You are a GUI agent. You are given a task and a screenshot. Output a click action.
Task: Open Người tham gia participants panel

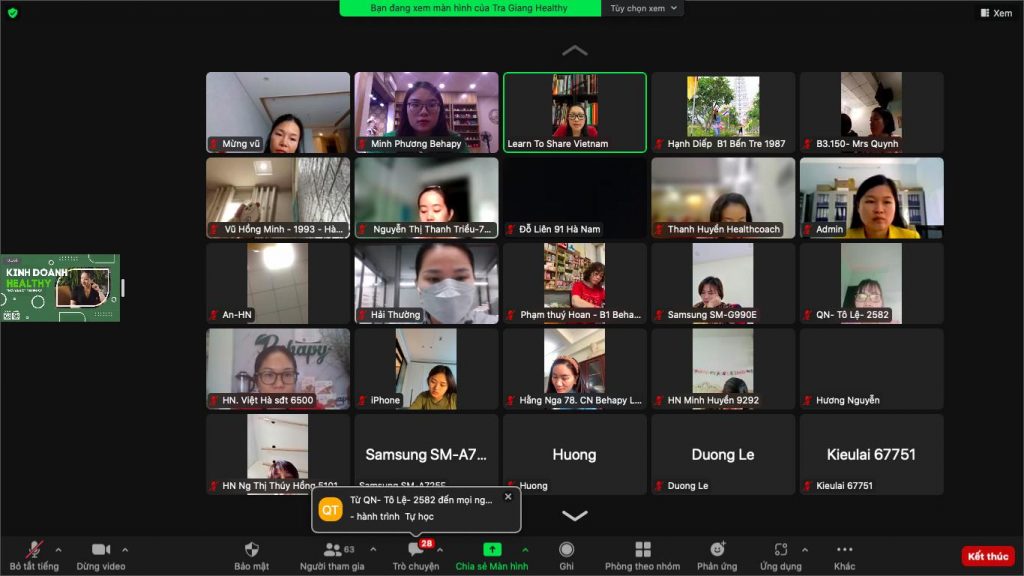332,549
